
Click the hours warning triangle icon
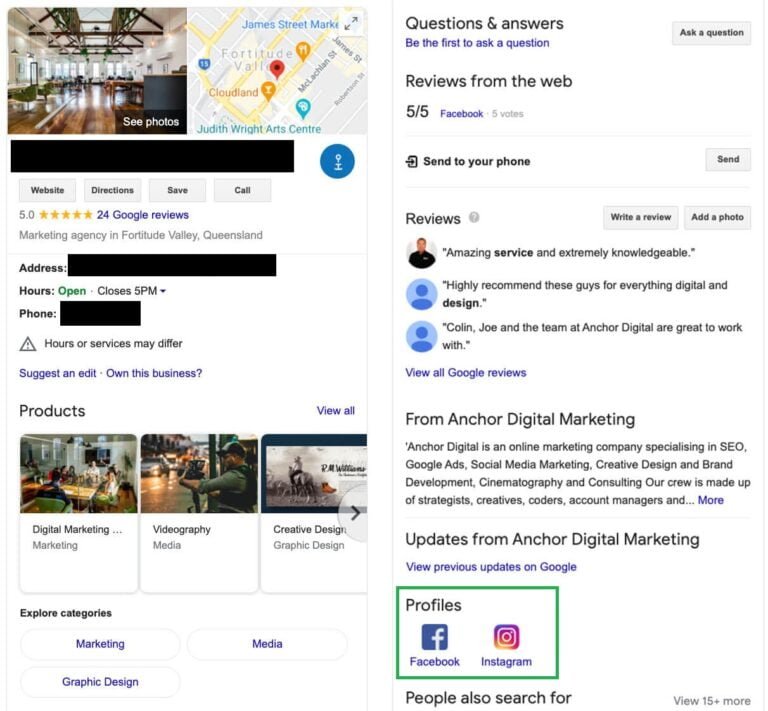pos(28,344)
